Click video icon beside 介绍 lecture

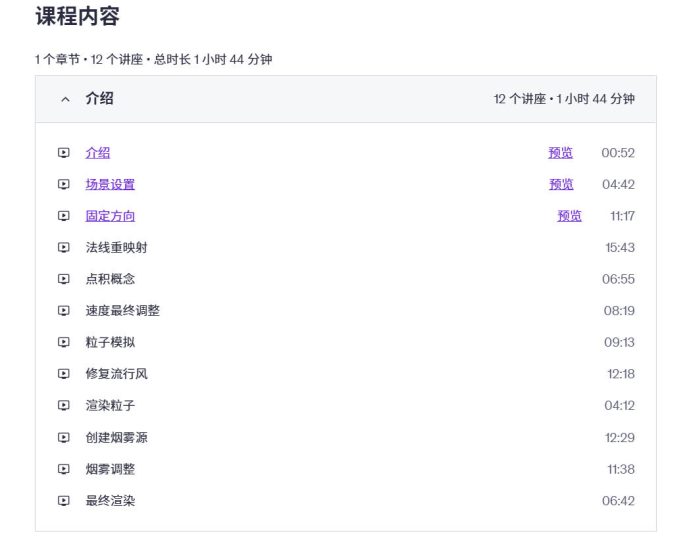[x=64, y=153]
